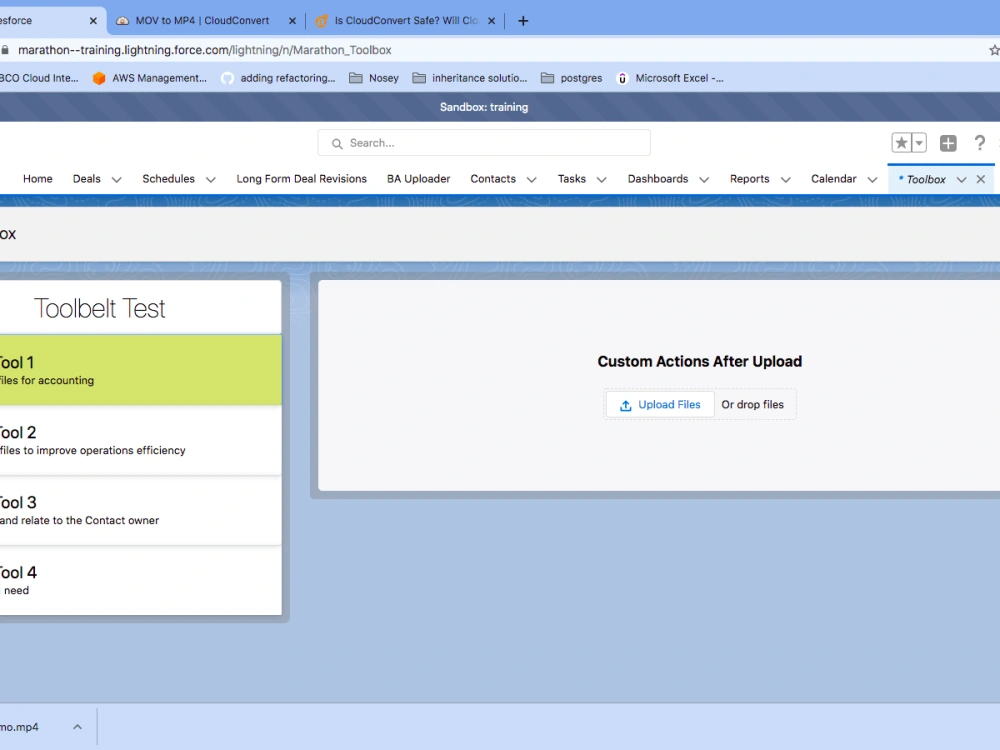Open the Contacts nav tab
This screenshot has height=750, width=1000.
(493, 179)
